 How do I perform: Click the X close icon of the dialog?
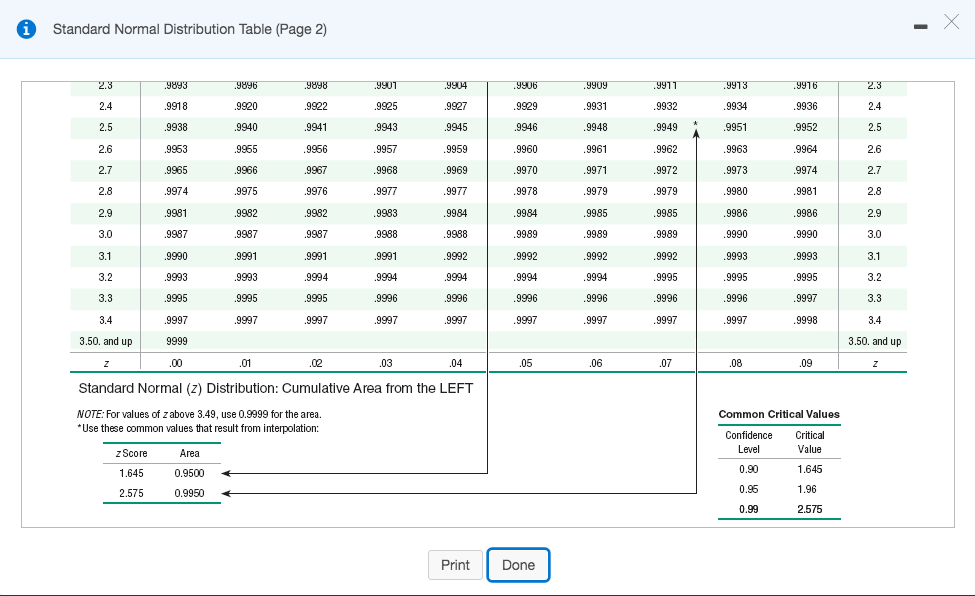(951, 22)
